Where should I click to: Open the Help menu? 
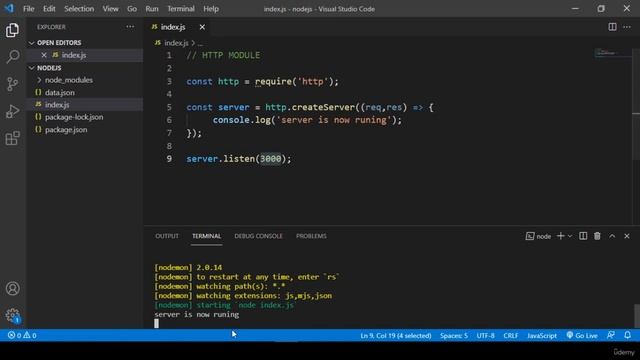(x=211, y=9)
